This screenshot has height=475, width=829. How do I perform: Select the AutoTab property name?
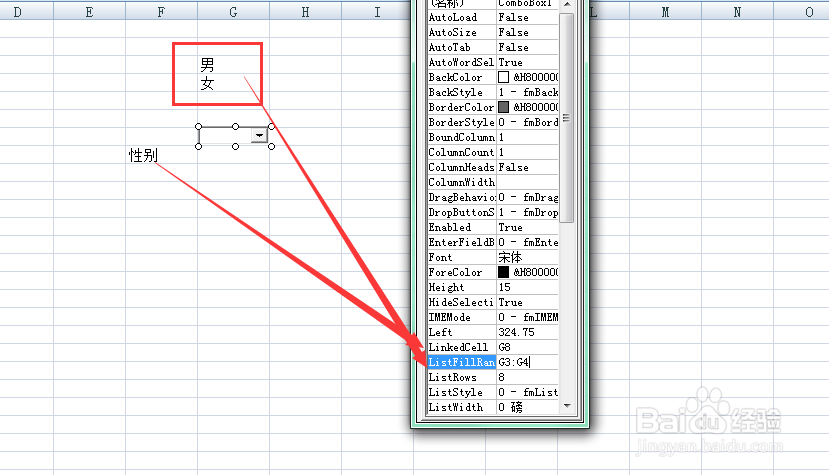coord(462,48)
